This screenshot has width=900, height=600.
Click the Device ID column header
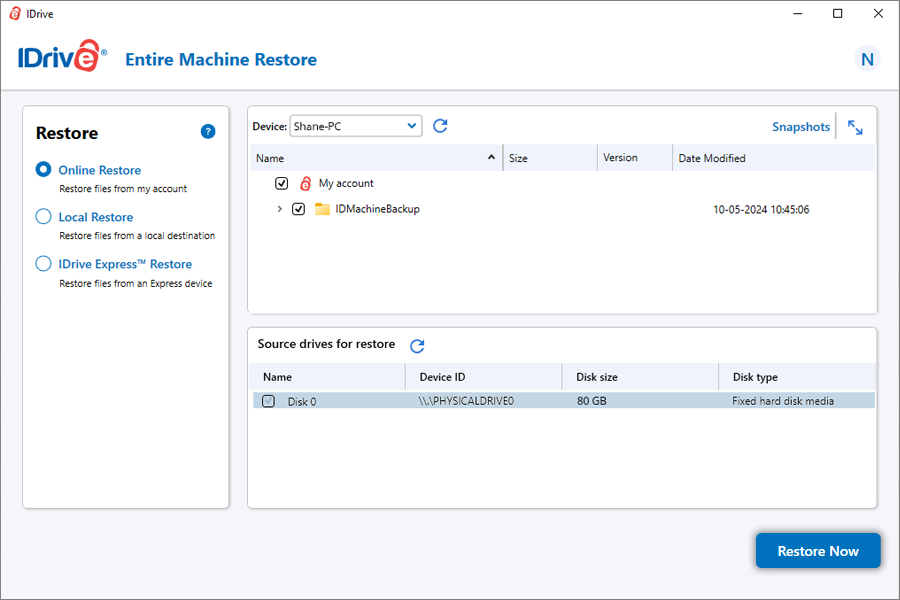coord(483,377)
